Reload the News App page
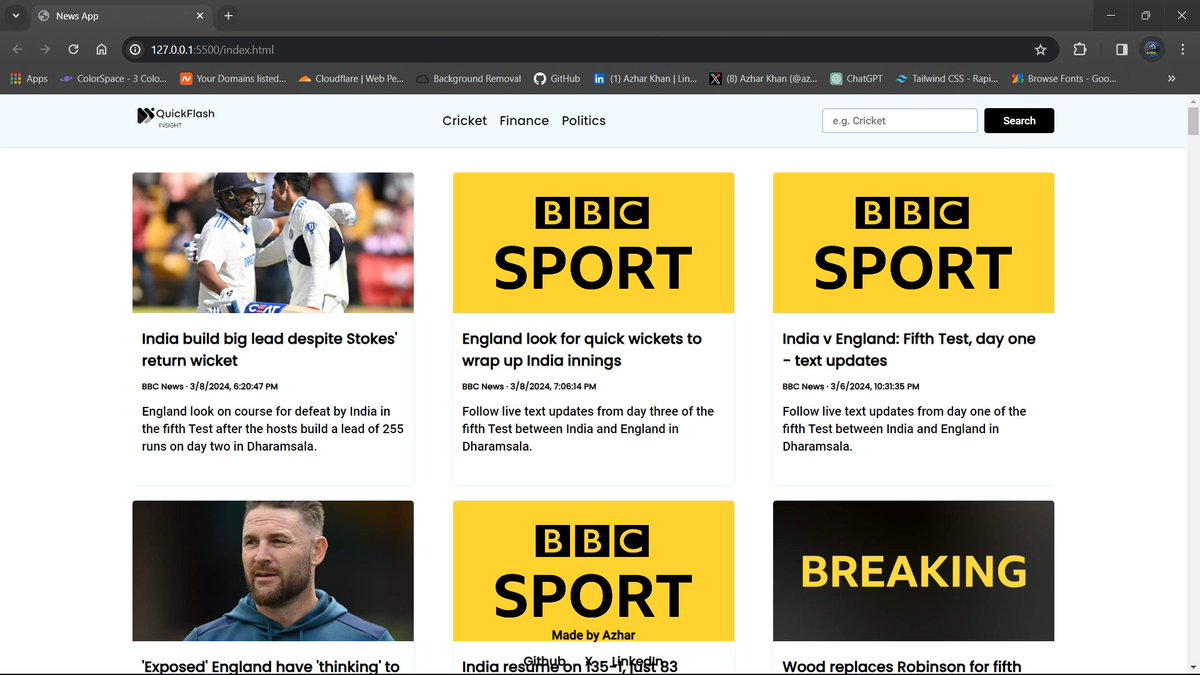Screen dimensions: 1200x675 pos(73,49)
